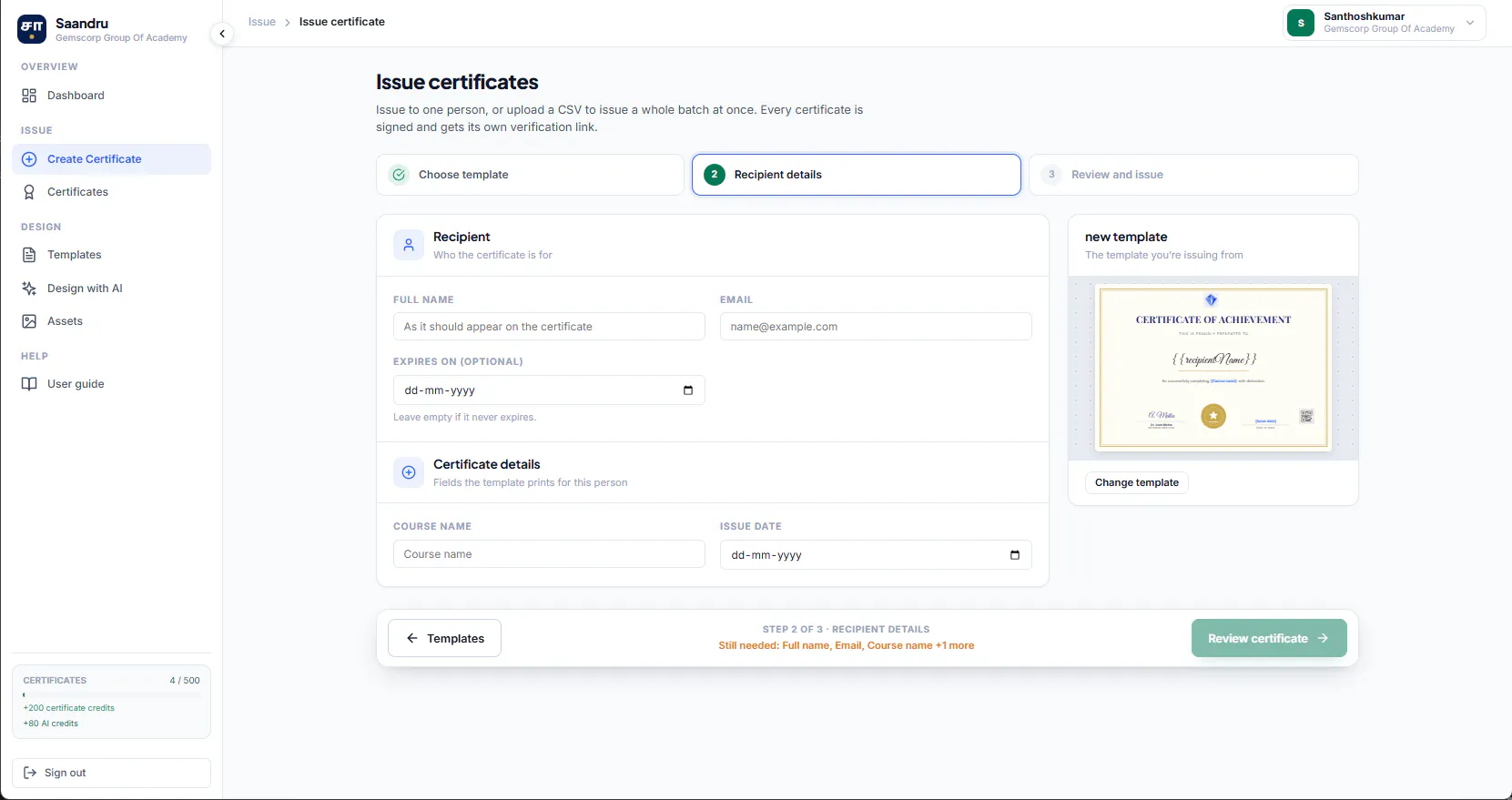Viewport: 1512px width, 800px height.
Task: Open Certificates in the sidebar
Action: point(111,192)
